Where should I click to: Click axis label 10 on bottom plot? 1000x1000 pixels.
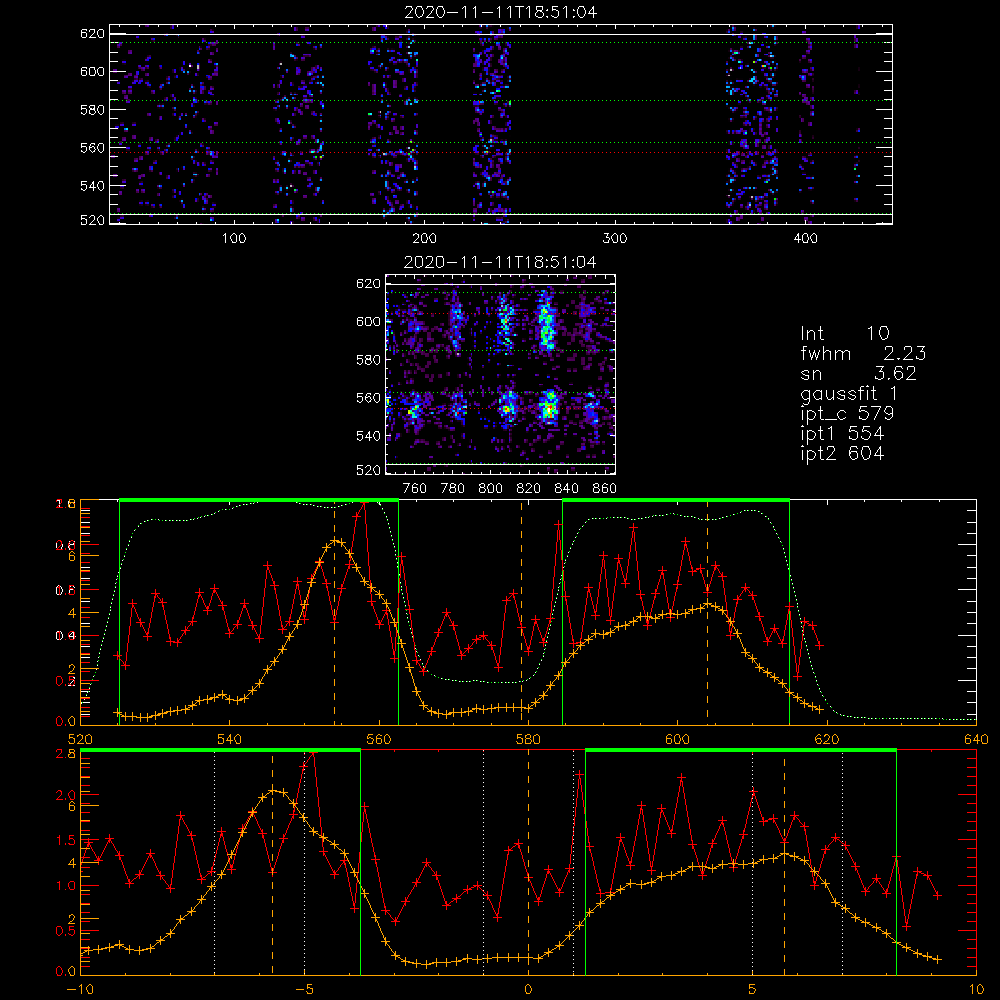coord(976,990)
